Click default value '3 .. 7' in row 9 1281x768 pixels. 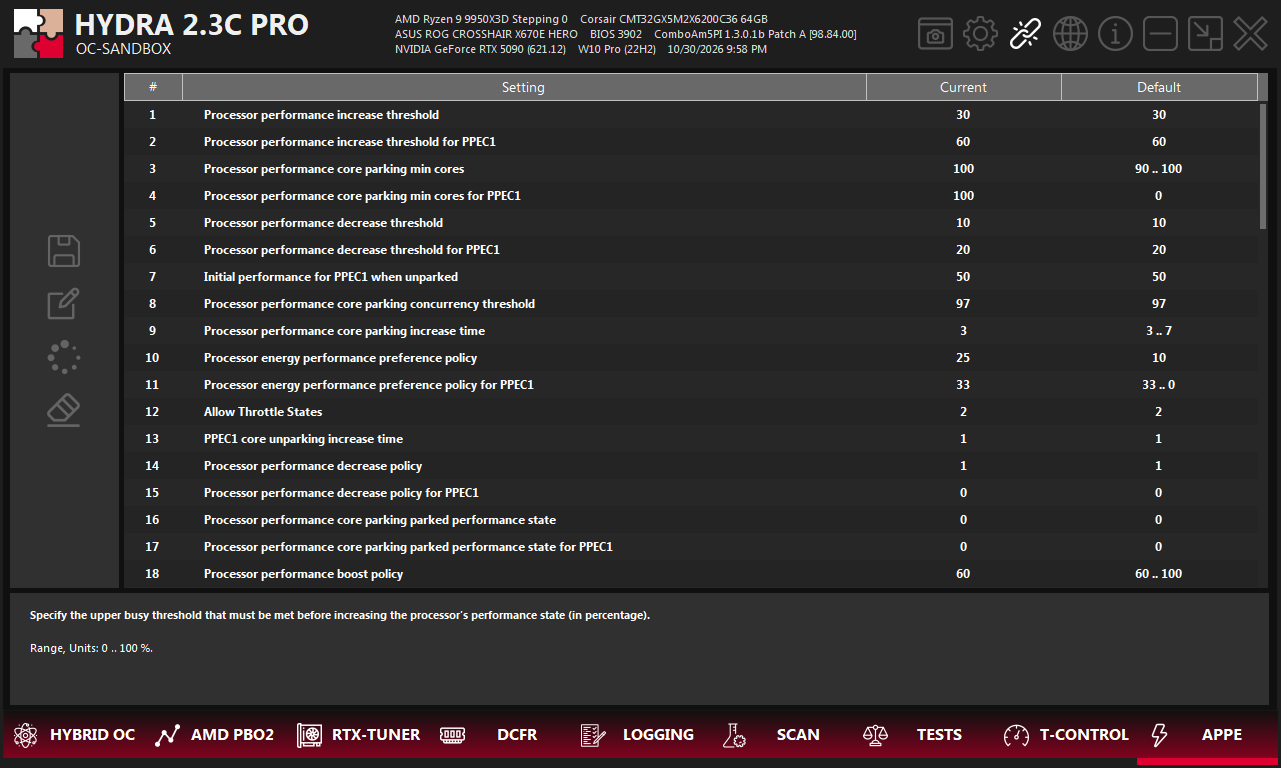tap(1159, 331)
